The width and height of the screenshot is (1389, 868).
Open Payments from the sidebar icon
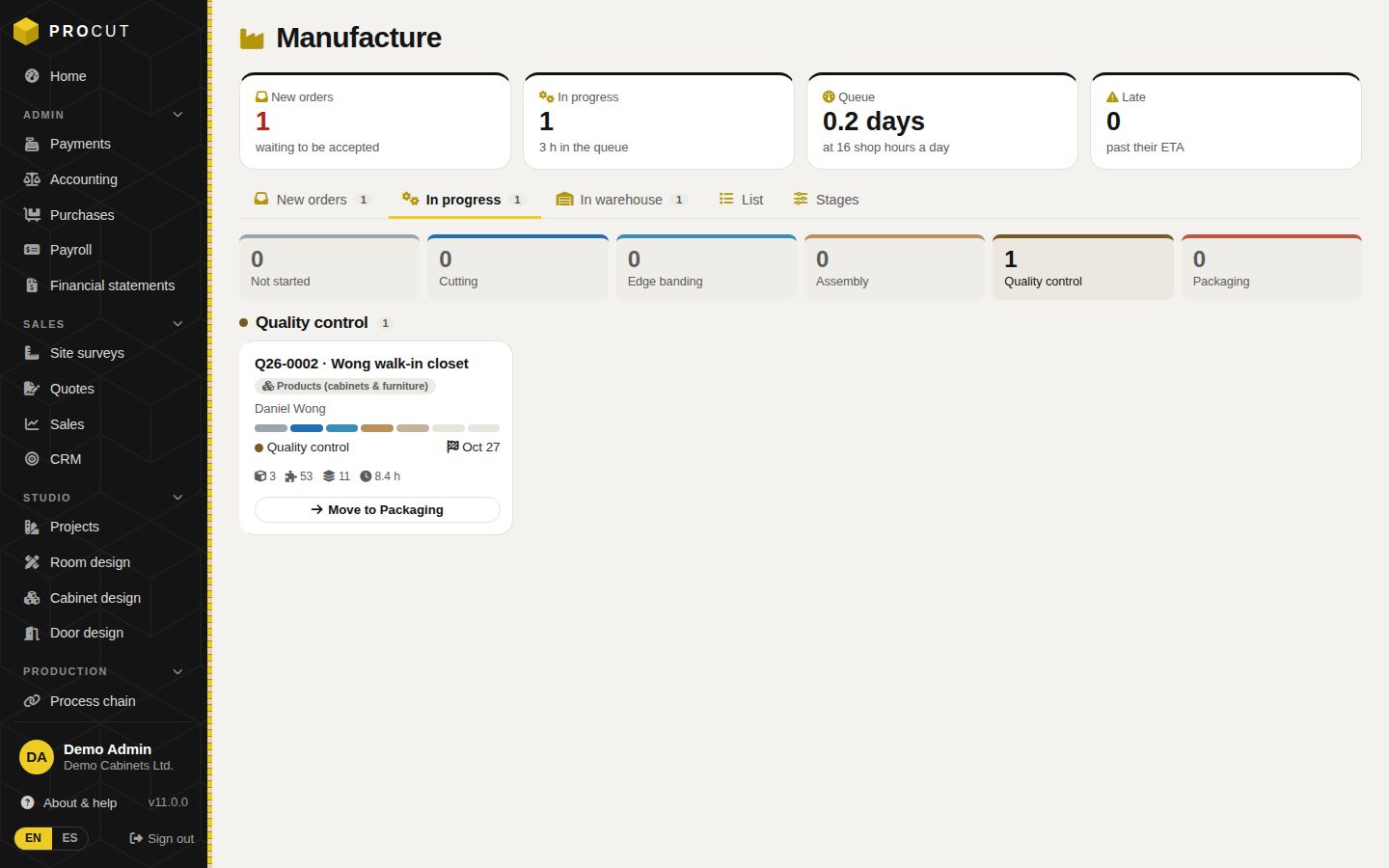tap(32, 144)
